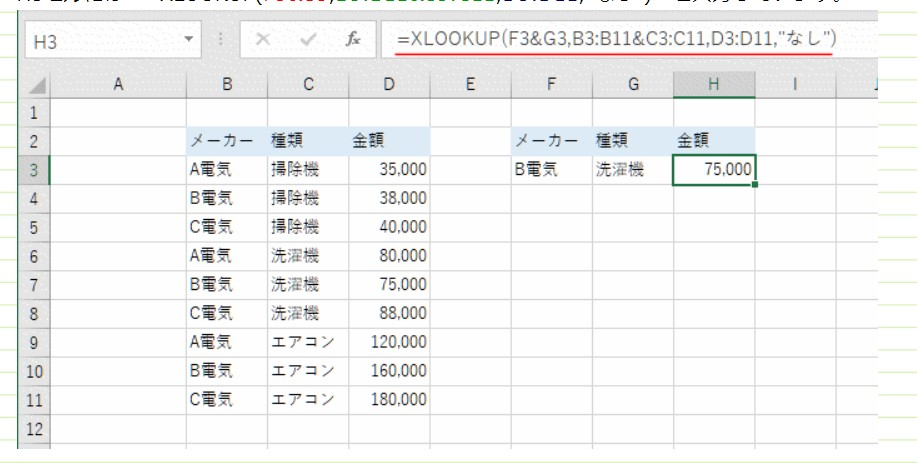This screenshot has width=917, height=463.
Task: Click into the XLOOKUP formula in formula bar
Action: coord(615,40)
